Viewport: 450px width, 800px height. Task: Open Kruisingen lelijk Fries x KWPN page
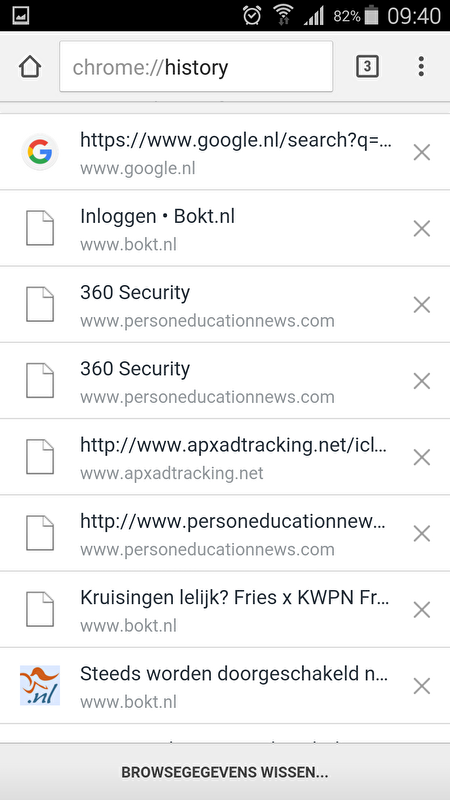pos(235,598)
